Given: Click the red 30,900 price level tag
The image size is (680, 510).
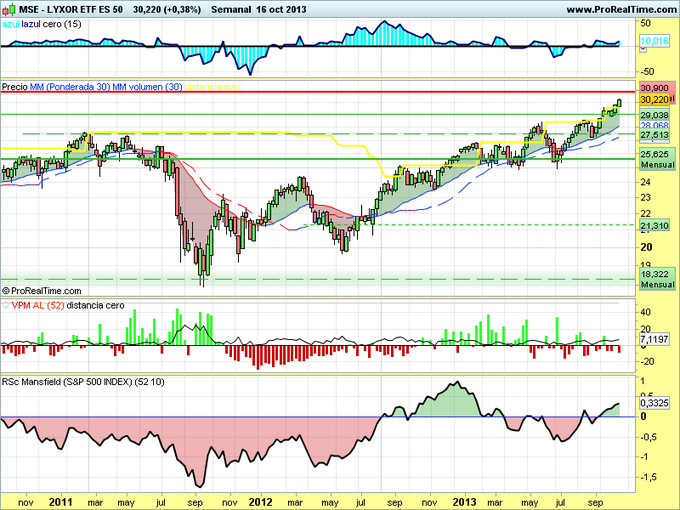Looking at the screenshot, I should 653,89.
